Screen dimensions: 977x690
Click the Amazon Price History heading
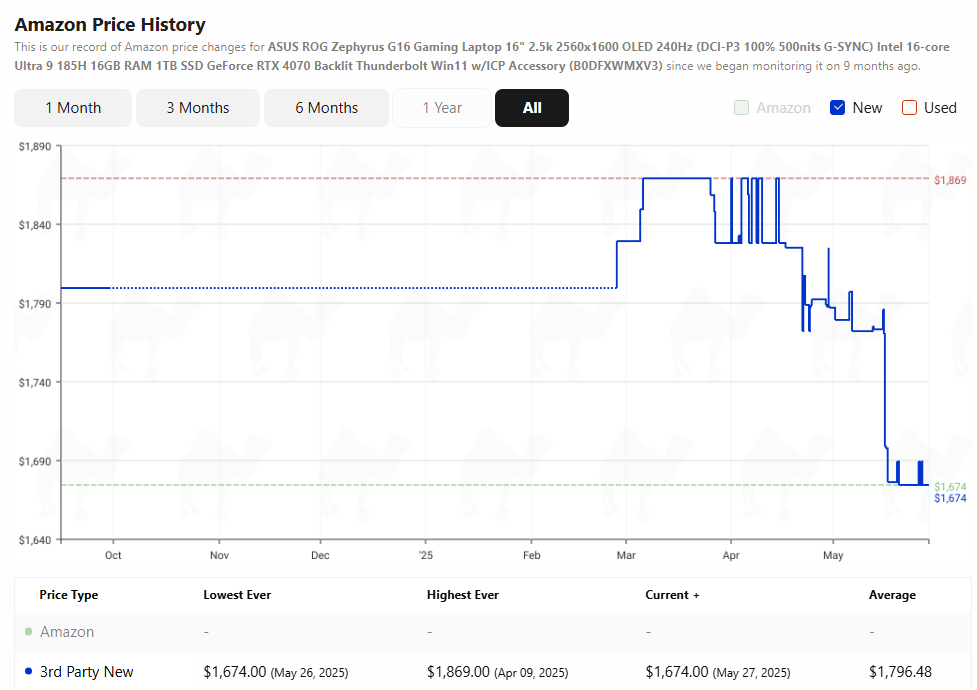click(x=110, y=24)
